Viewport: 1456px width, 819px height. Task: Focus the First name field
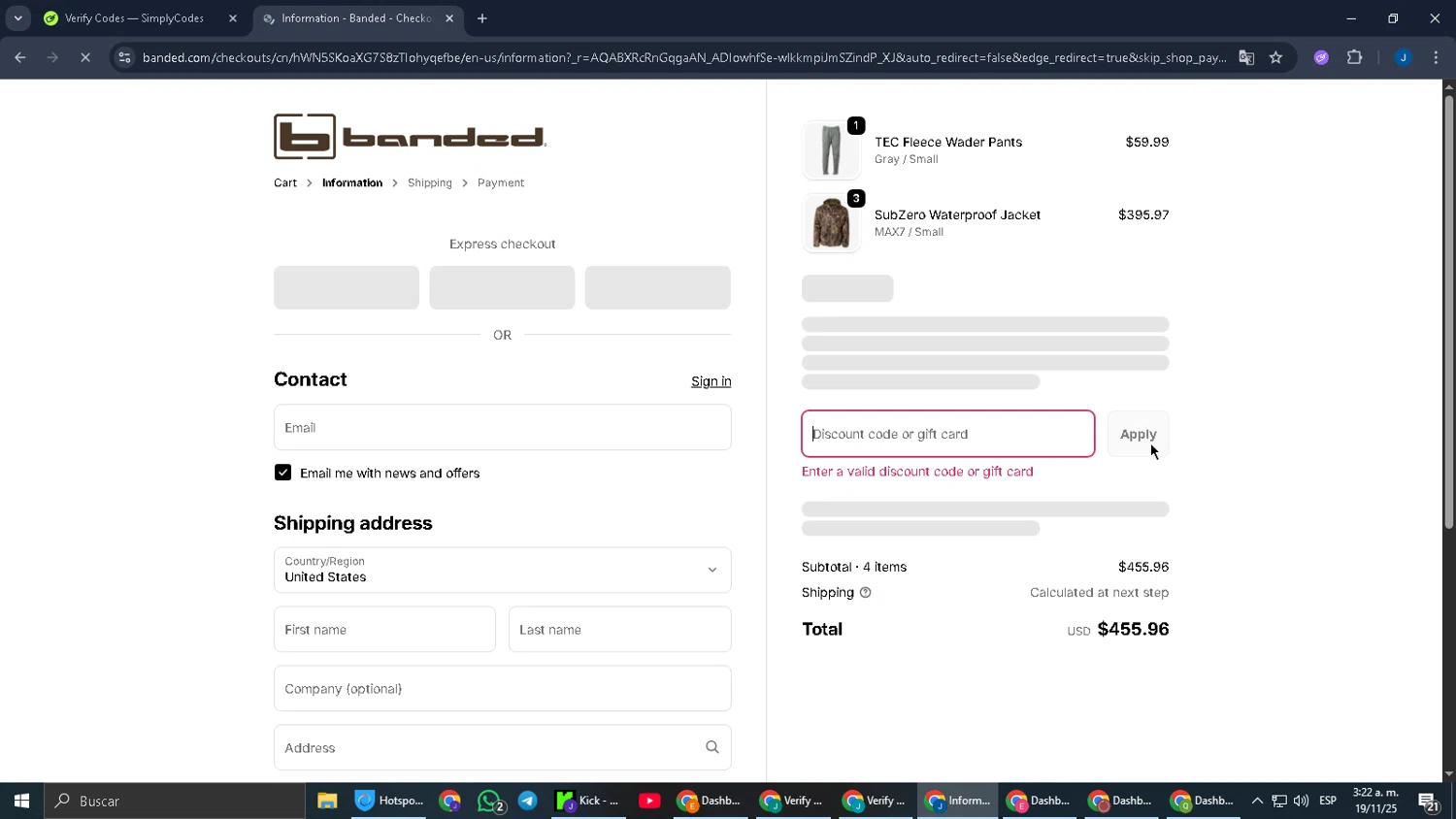pos(384,629)
